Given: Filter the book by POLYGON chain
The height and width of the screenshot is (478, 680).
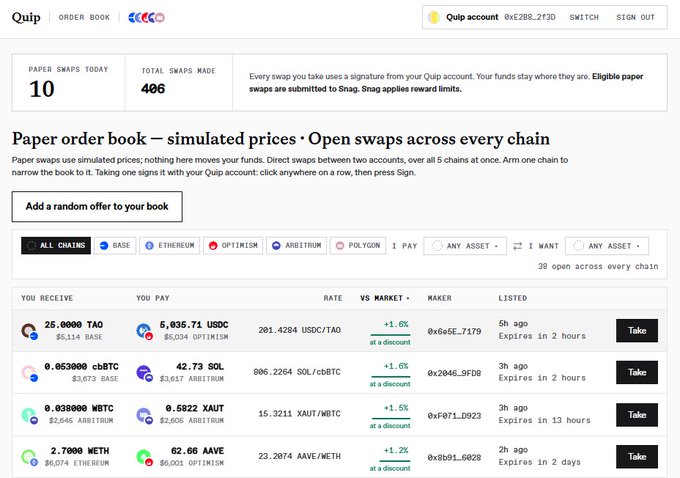Looking at the screenshot, I should (x=358, y=246).
